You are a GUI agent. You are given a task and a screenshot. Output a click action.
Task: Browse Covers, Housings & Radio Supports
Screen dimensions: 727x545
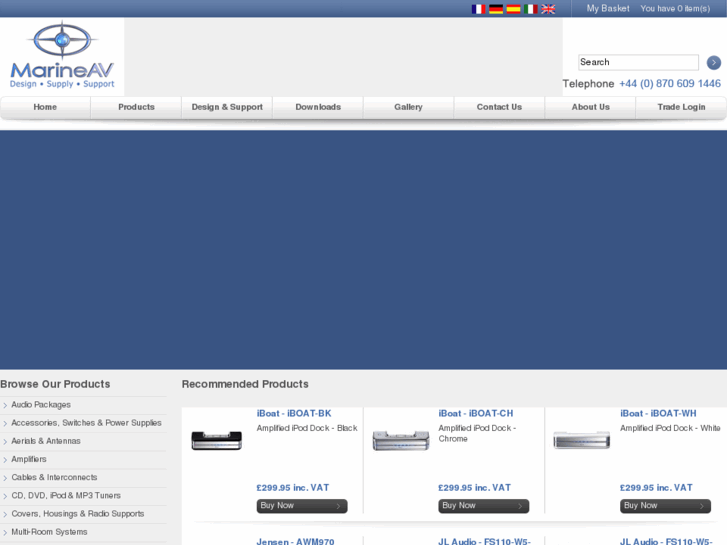tap(77, 514)
